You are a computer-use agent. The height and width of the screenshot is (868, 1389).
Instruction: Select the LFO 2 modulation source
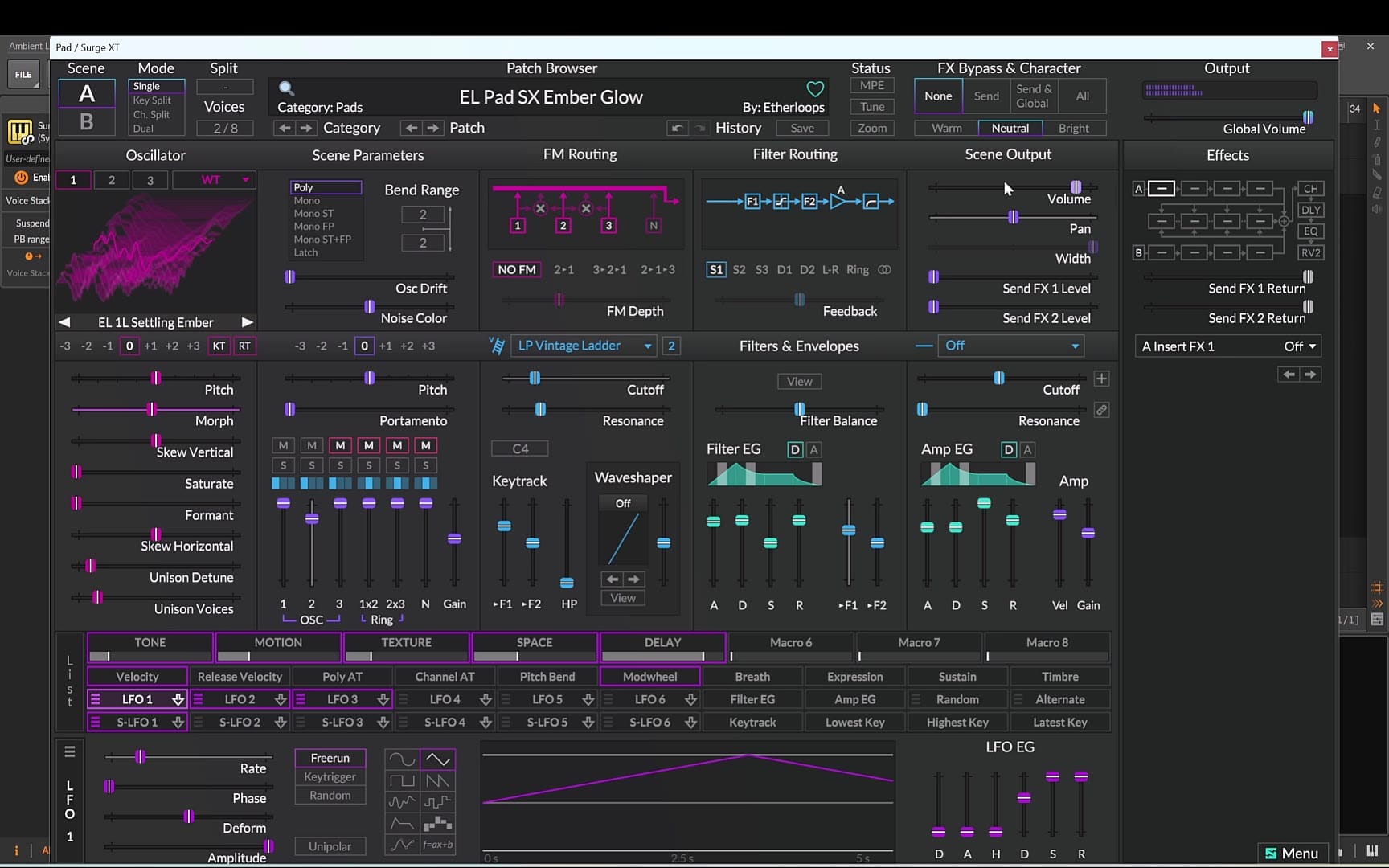[240, 699]
